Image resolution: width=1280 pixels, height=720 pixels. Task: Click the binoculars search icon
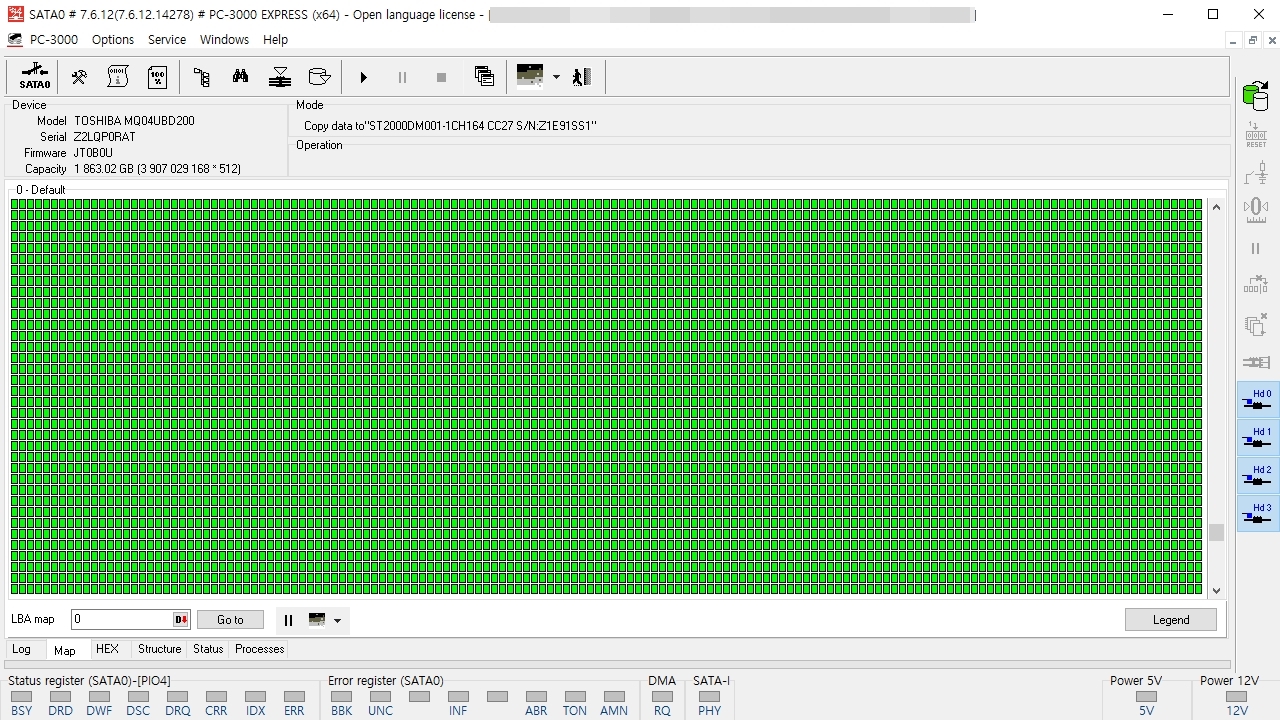tap(241, 77)
